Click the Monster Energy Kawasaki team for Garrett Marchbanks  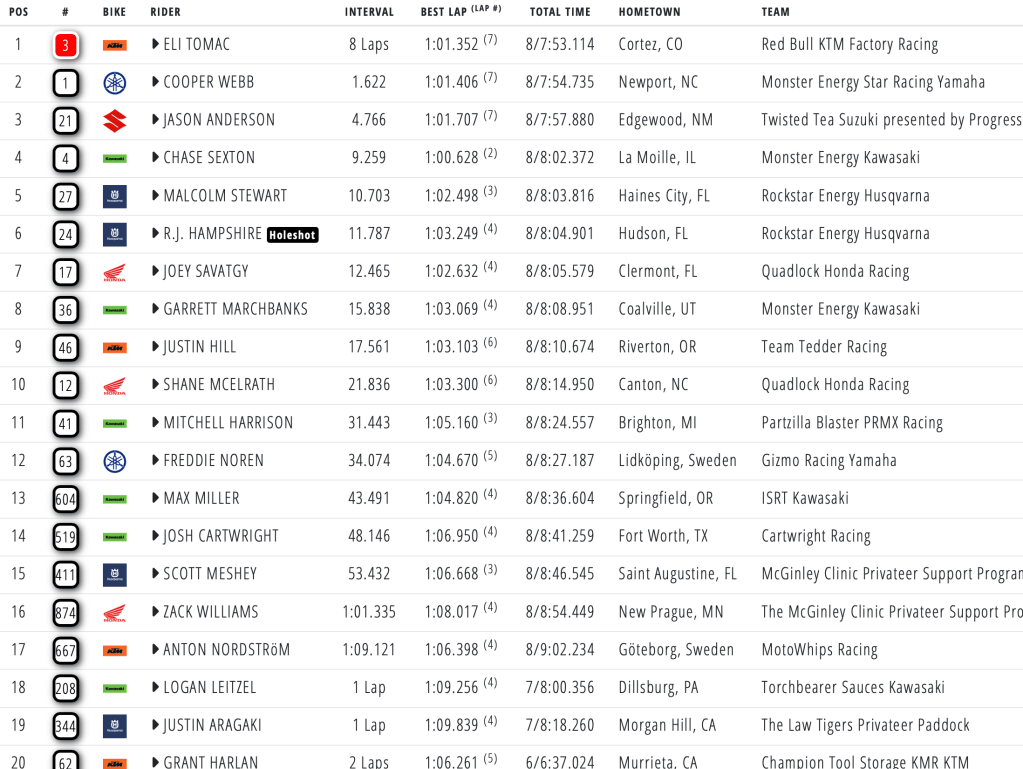tap(840, 310)
